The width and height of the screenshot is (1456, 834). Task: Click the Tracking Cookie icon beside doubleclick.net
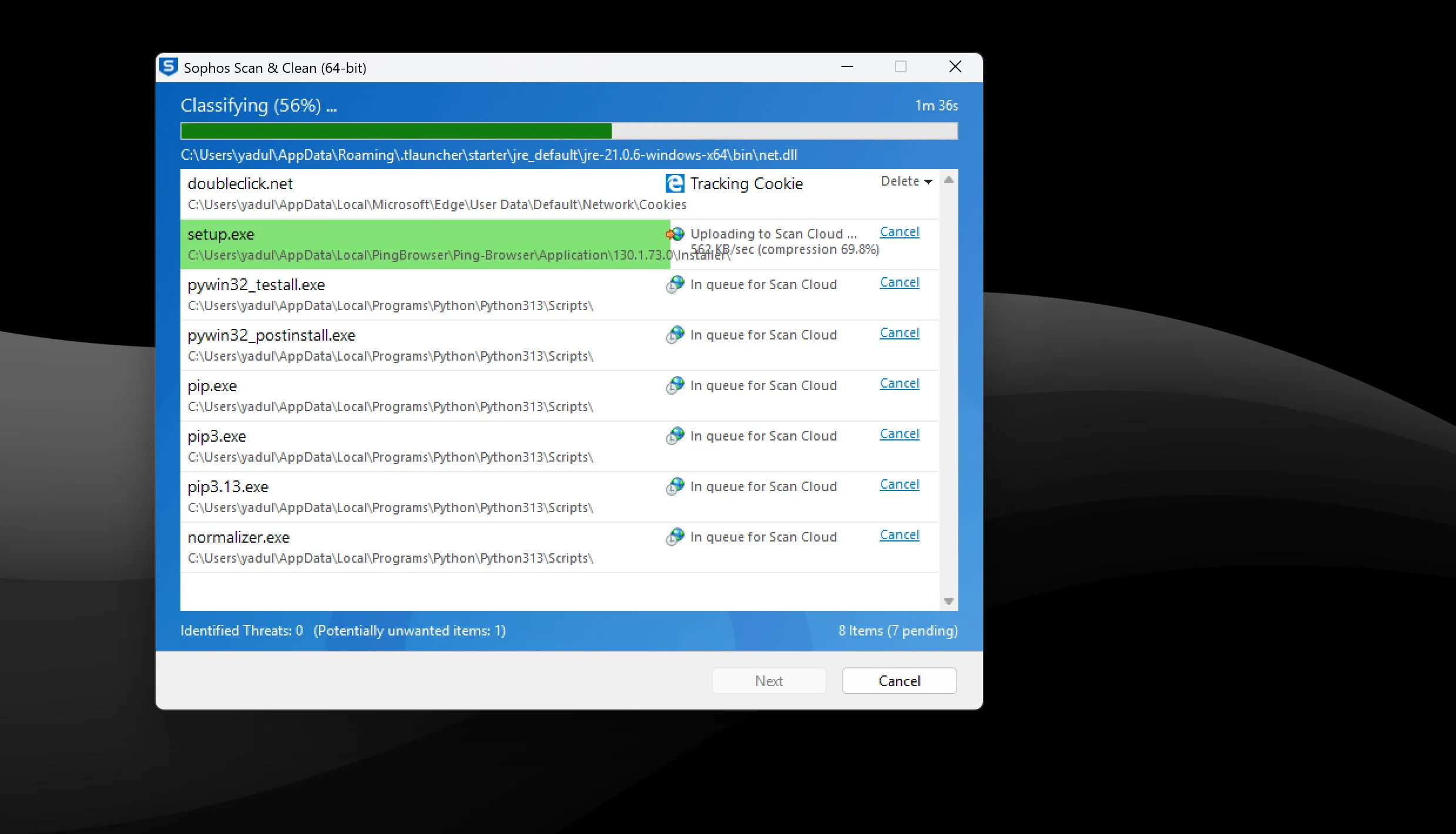click(674, 183)
